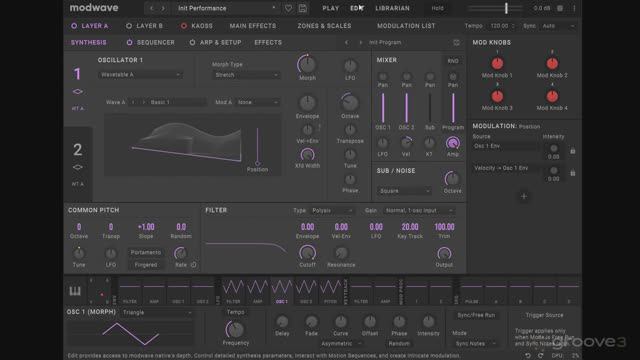The image size is (640, 360).
Task: Toggle the Layer A power button
Action: (x=74, y=26)
